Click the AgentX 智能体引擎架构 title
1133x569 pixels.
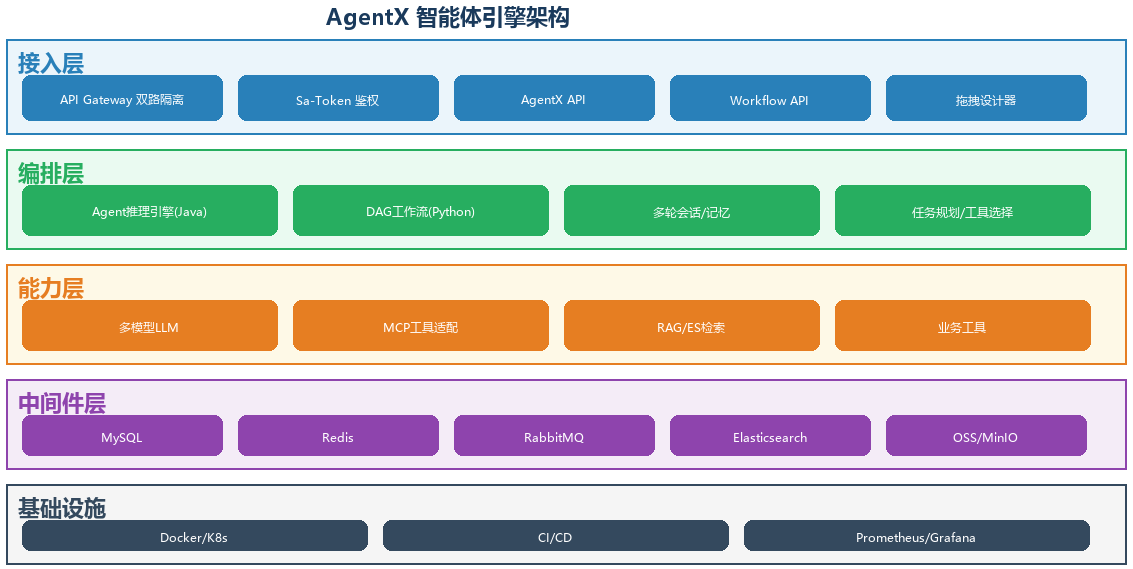point(447,17)
